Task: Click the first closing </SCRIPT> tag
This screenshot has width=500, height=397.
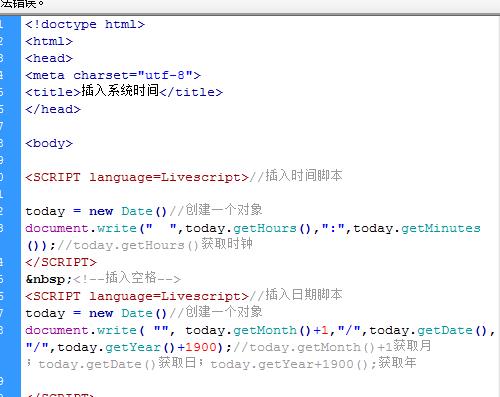Action: click(x=61, y=262)
